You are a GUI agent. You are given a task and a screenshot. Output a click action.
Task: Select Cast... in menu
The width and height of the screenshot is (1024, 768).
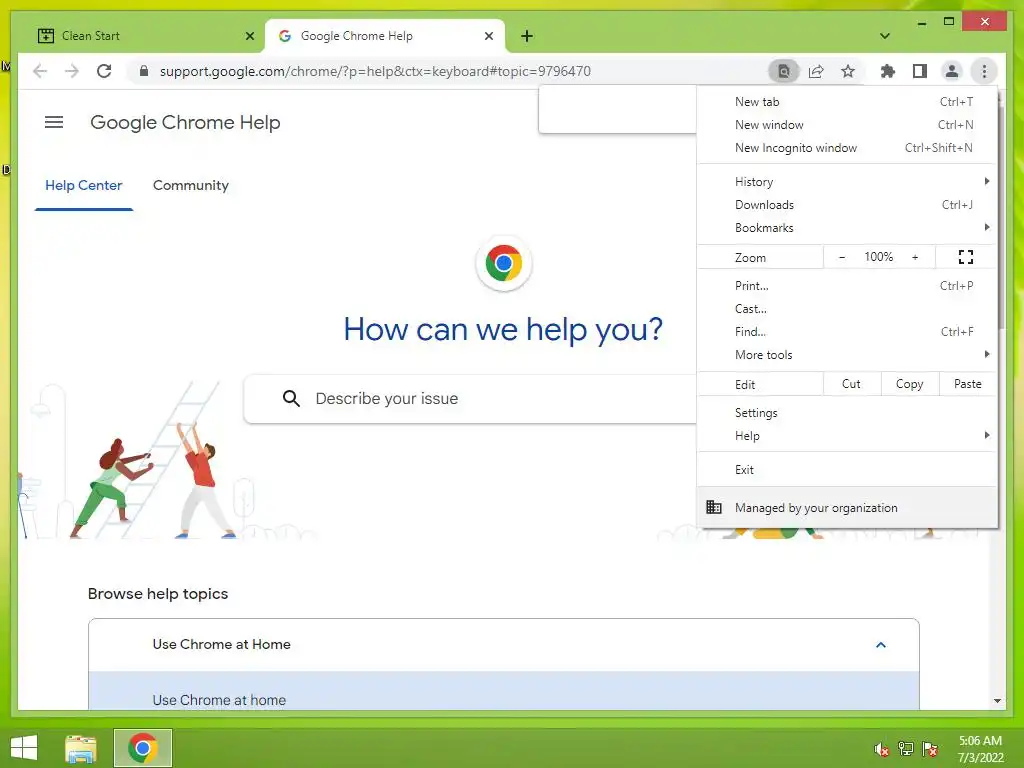[x=847, y=308]
